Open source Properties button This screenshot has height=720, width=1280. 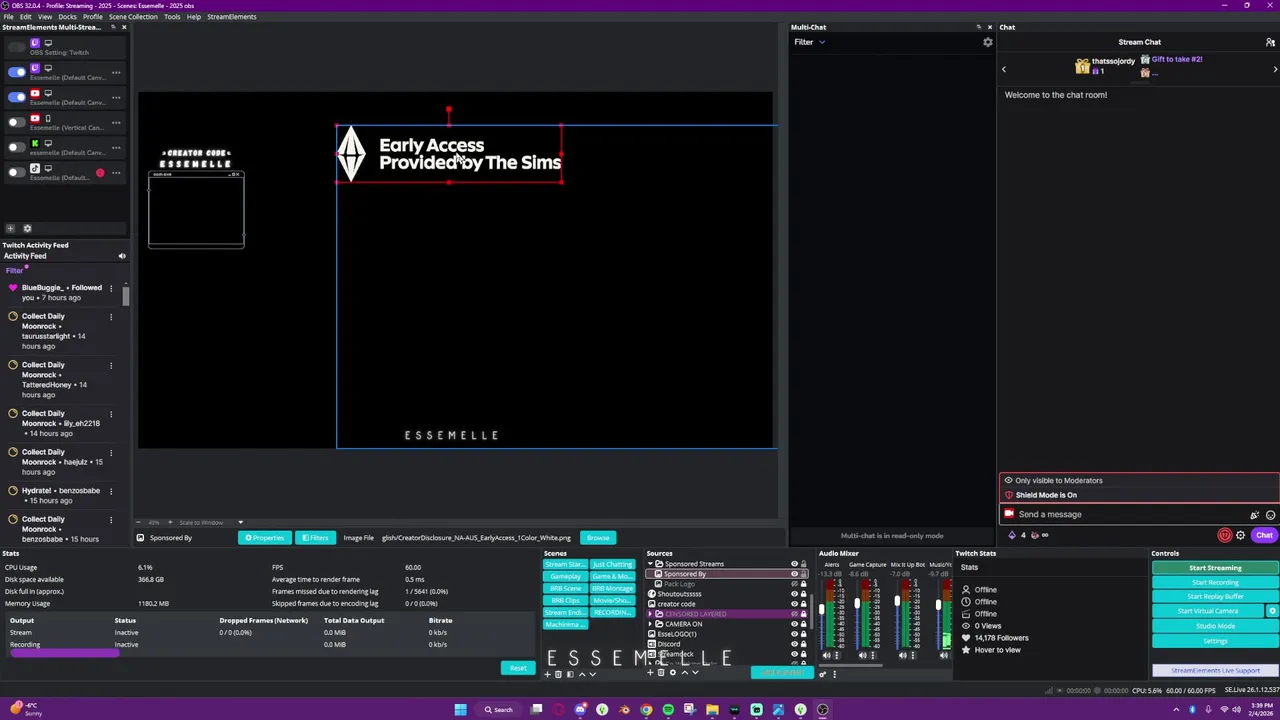click(265, 538)
